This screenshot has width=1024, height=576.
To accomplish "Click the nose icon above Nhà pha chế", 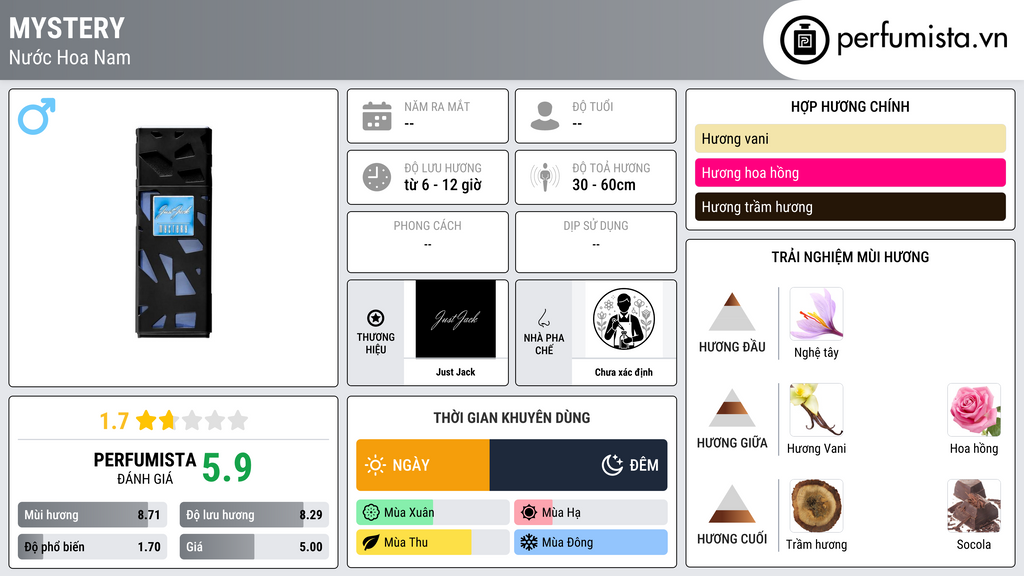I will (x=543, y=318).
